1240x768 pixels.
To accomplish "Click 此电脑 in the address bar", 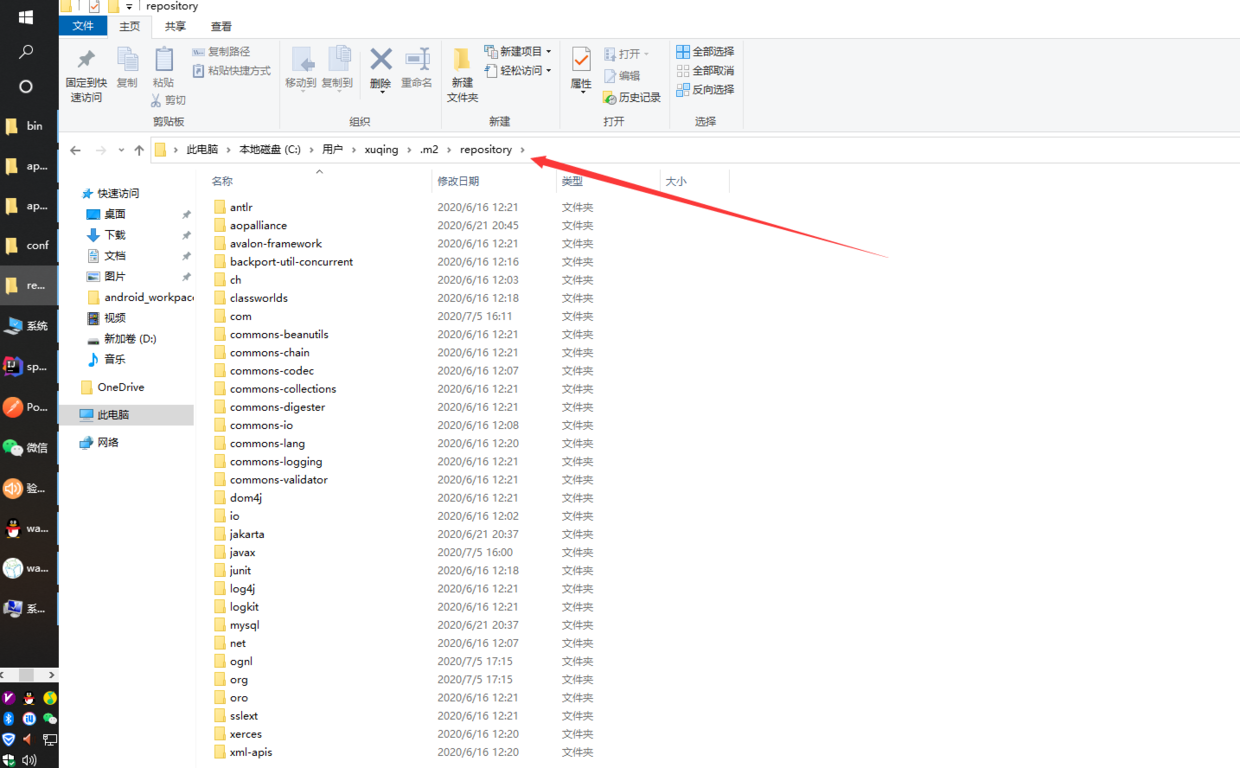I will tap(202, 150).
